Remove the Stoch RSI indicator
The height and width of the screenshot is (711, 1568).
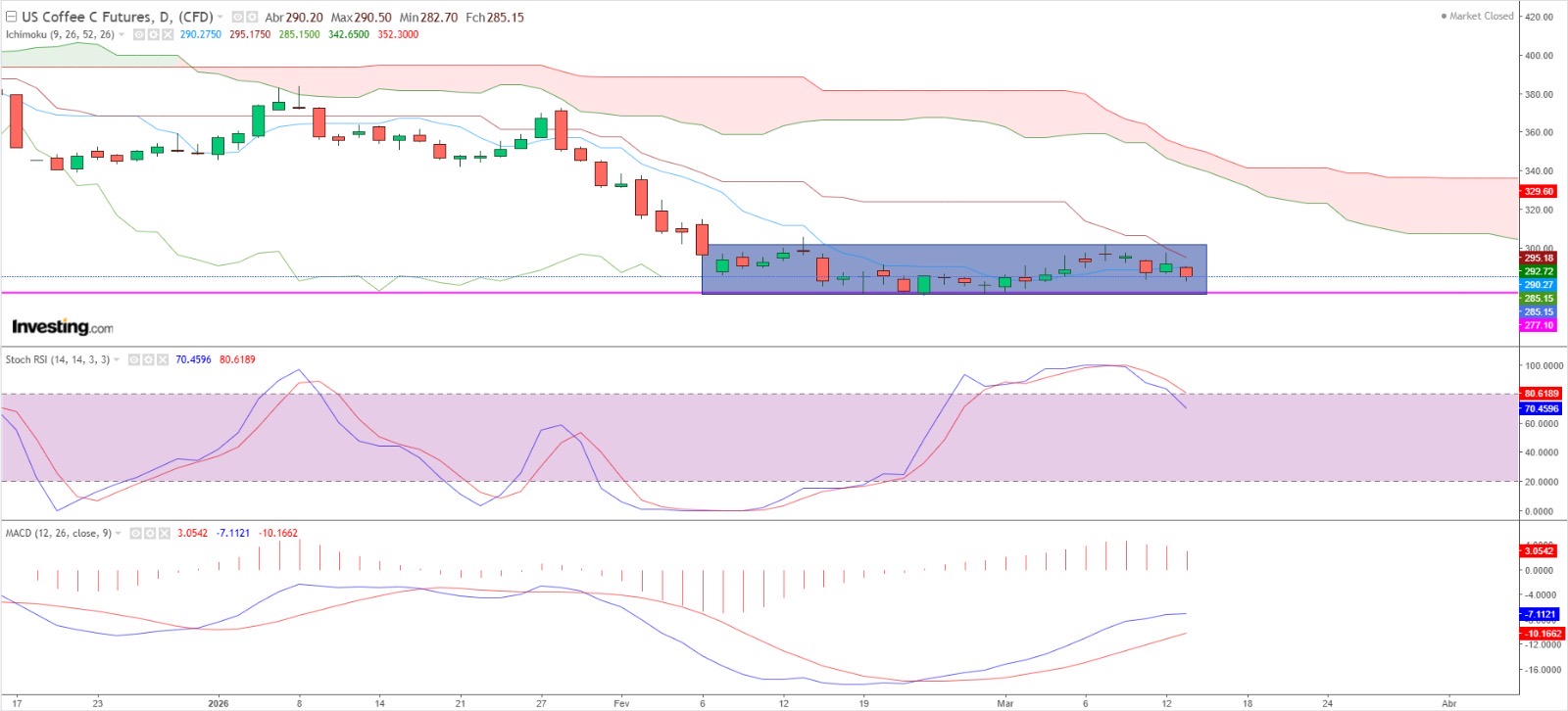pyautogui.click(x=164, y=359)
